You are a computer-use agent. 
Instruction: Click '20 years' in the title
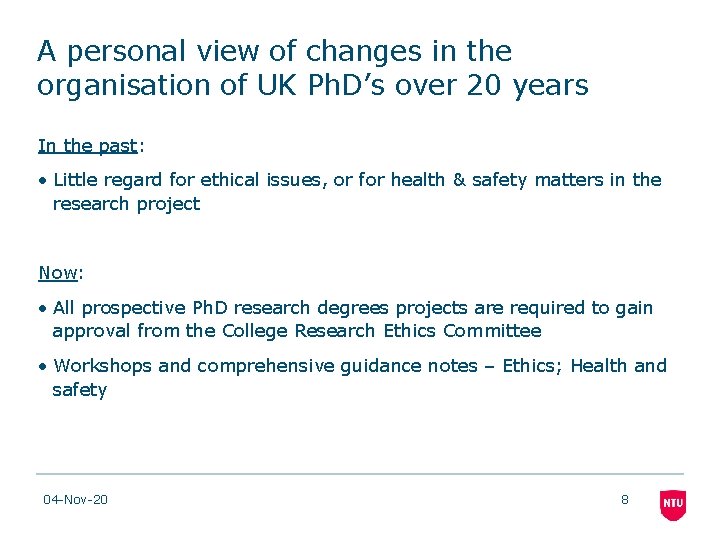[528, 86]
